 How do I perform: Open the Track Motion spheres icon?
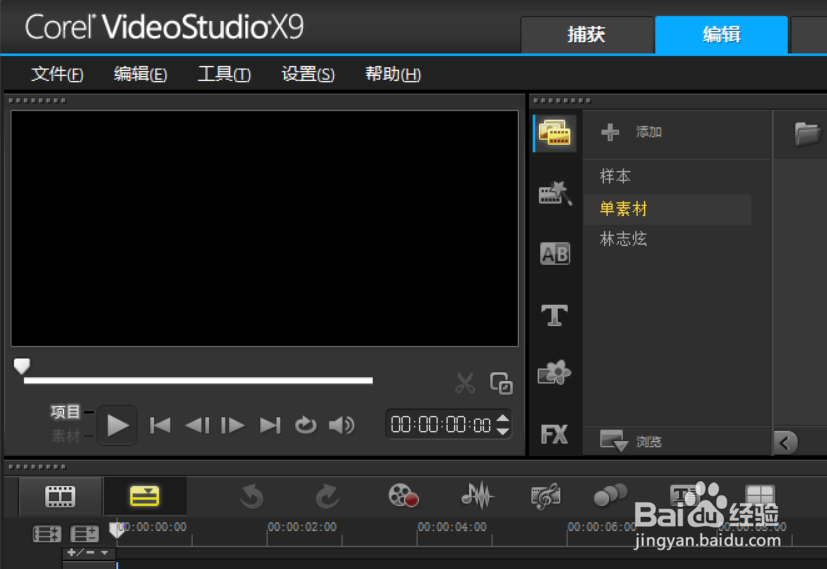[x=610, y=495]
